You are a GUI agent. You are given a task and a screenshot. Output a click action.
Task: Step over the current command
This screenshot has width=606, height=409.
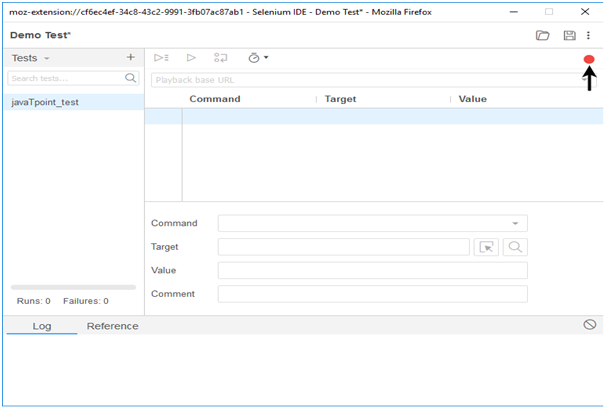tap(220, 58)
